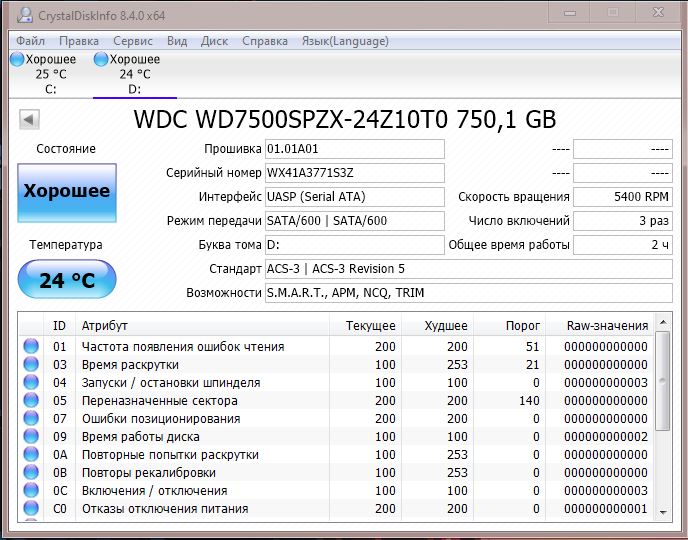Click status orb for attribute 0A row

(x=31, y=454)
